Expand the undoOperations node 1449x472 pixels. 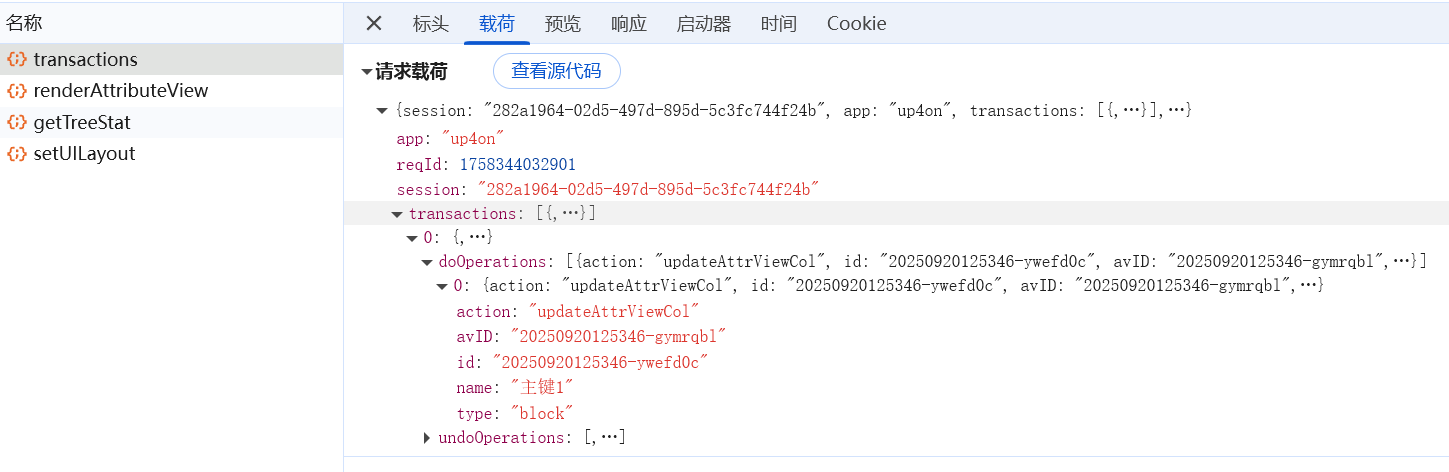pyautogui.click(x=427, y=438)
